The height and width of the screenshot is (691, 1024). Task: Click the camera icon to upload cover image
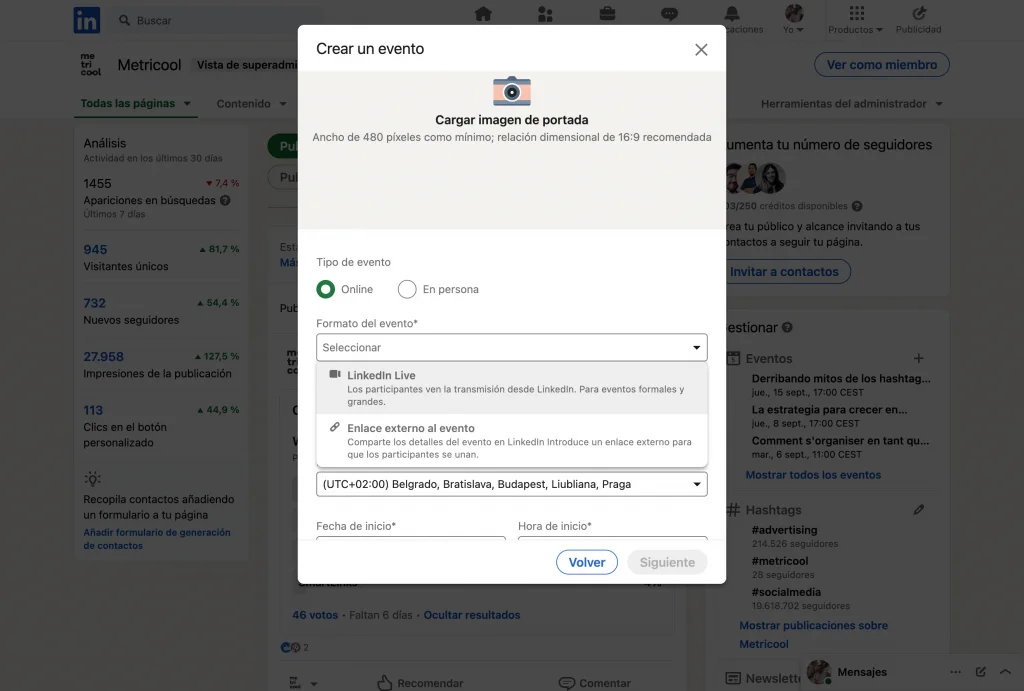(x=511, y=91)
